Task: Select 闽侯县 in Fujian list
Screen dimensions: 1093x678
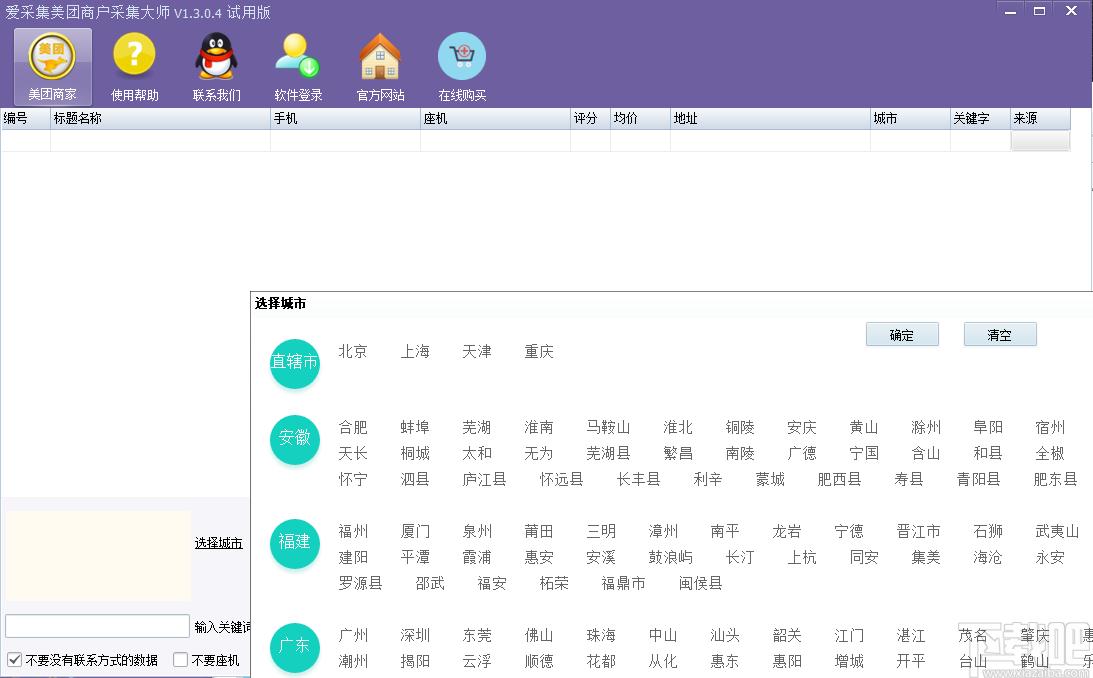Action: pyautogui.click(x=701, y=583)
